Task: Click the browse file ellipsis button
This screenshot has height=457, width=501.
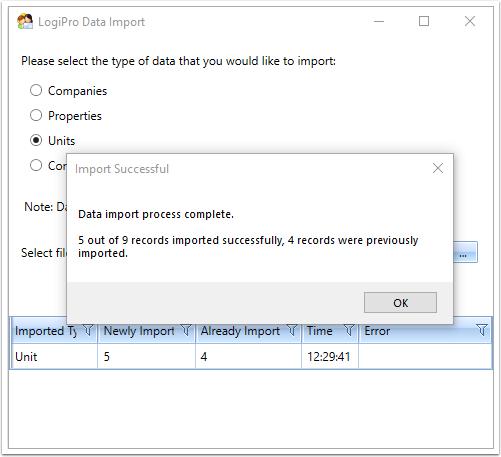Action: 465,252
